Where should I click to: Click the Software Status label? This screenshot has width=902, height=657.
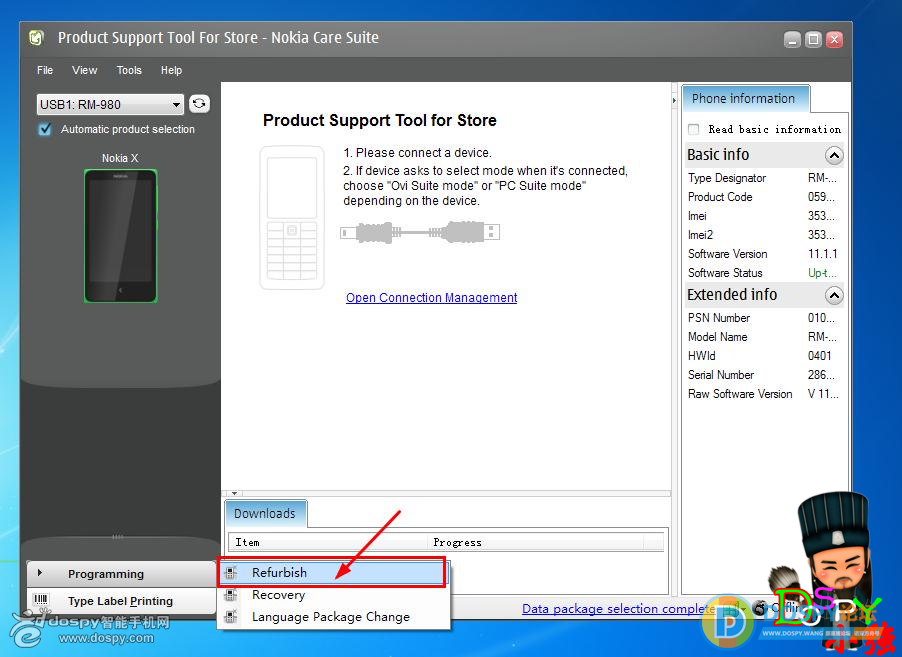[x=725, y=273]
